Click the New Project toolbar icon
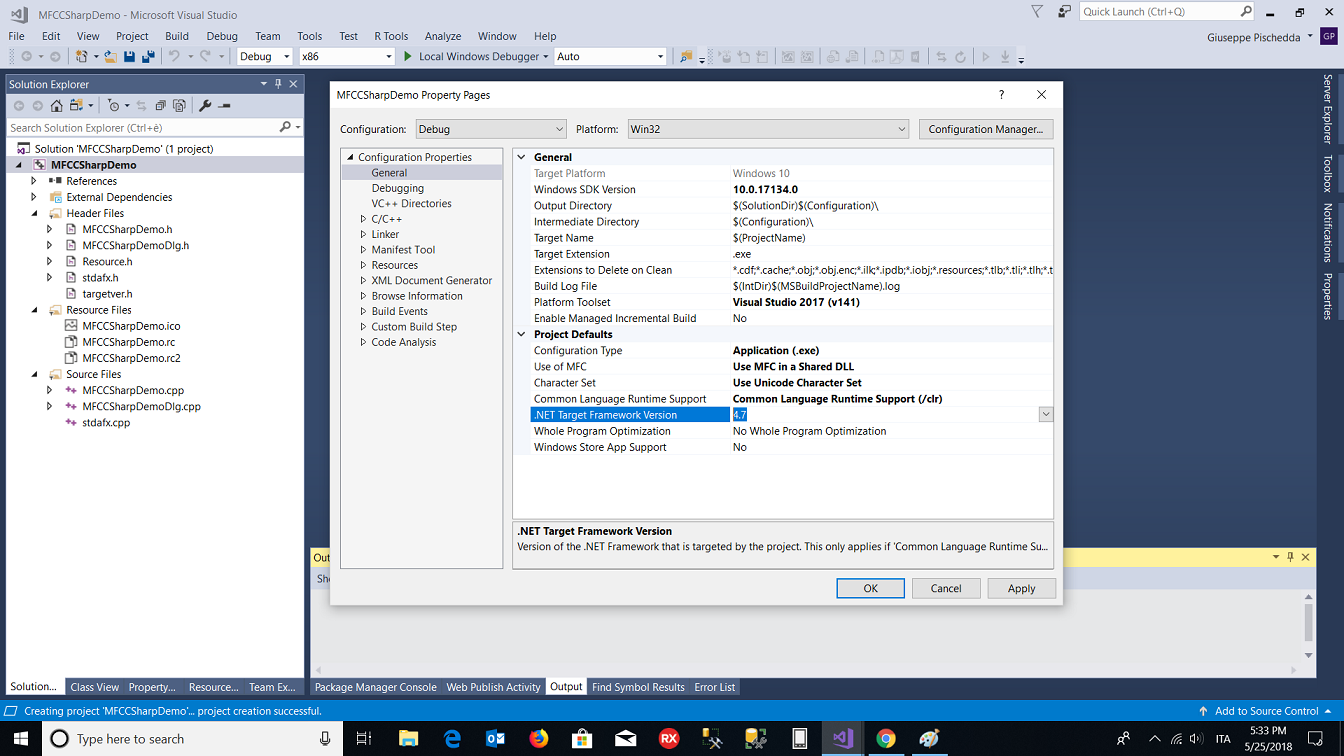 pos(81,57)
